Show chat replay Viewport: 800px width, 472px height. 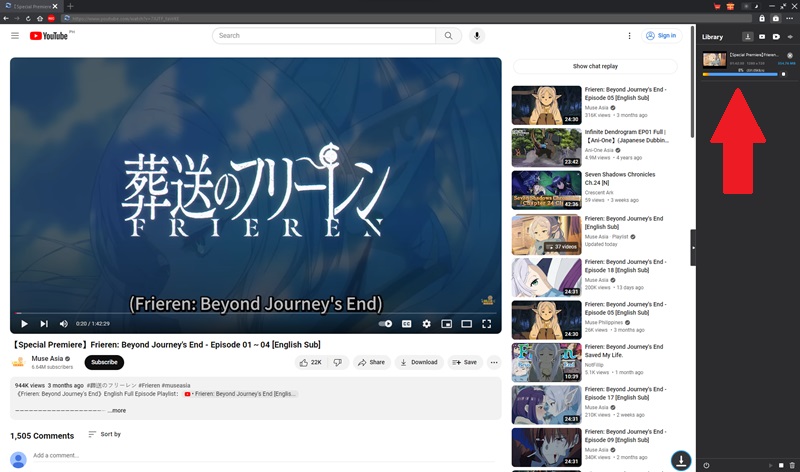pos(595,66)
